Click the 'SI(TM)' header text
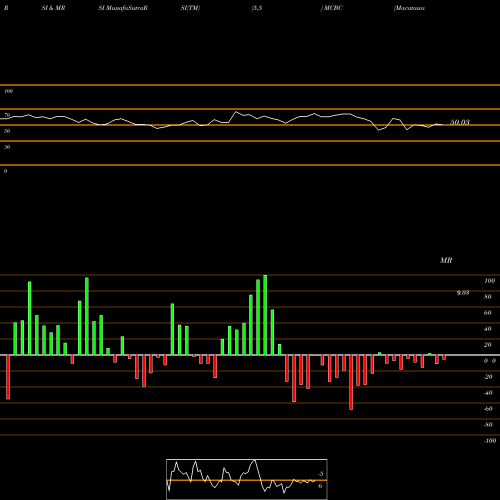The width and height of the screenshot is (500, 500). (190, 8)
